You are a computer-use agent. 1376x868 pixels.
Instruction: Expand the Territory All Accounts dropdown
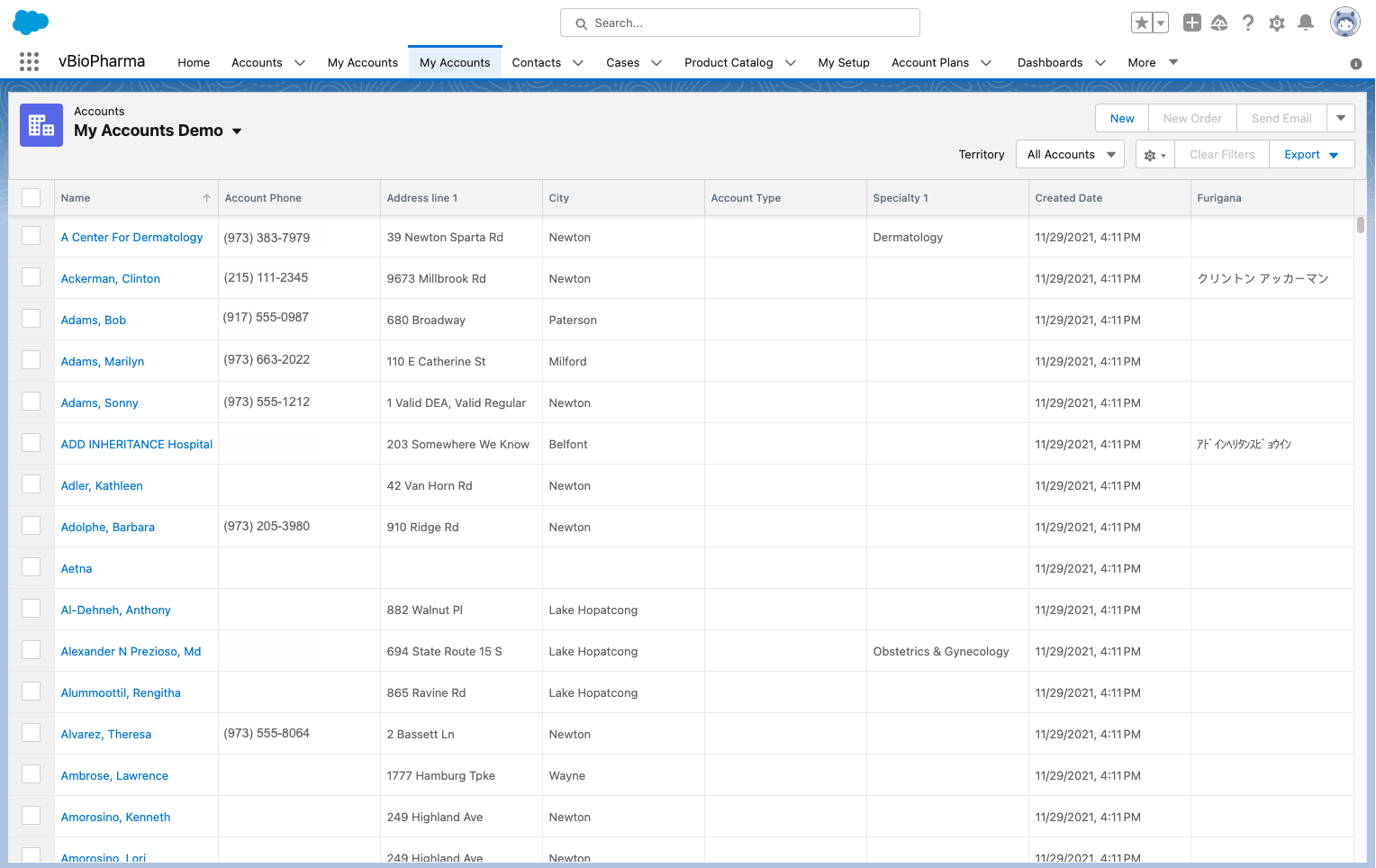[x=1070, y=155]
